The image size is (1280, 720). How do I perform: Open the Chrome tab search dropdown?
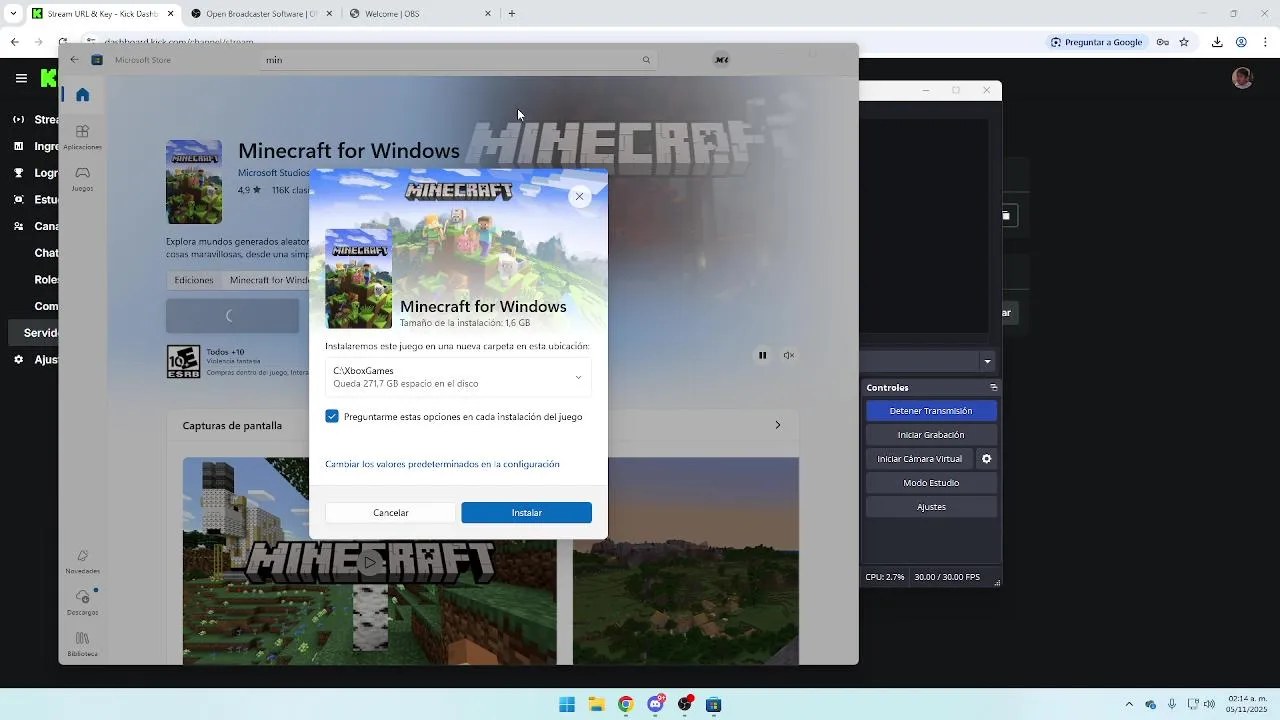(12, 14)
